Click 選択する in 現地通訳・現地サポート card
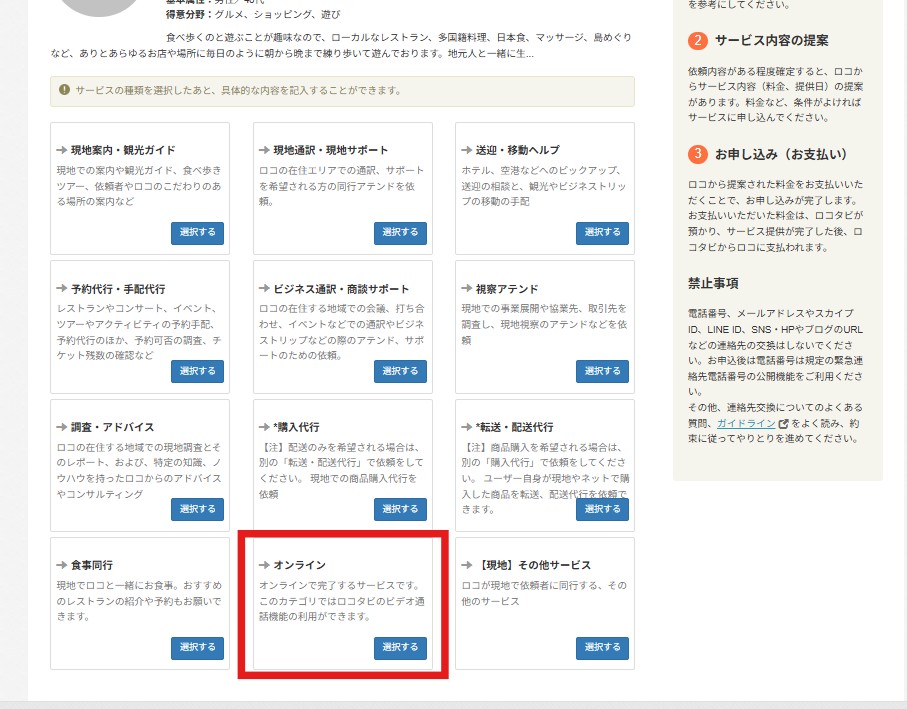907x709 pixels. click(400, 232)
